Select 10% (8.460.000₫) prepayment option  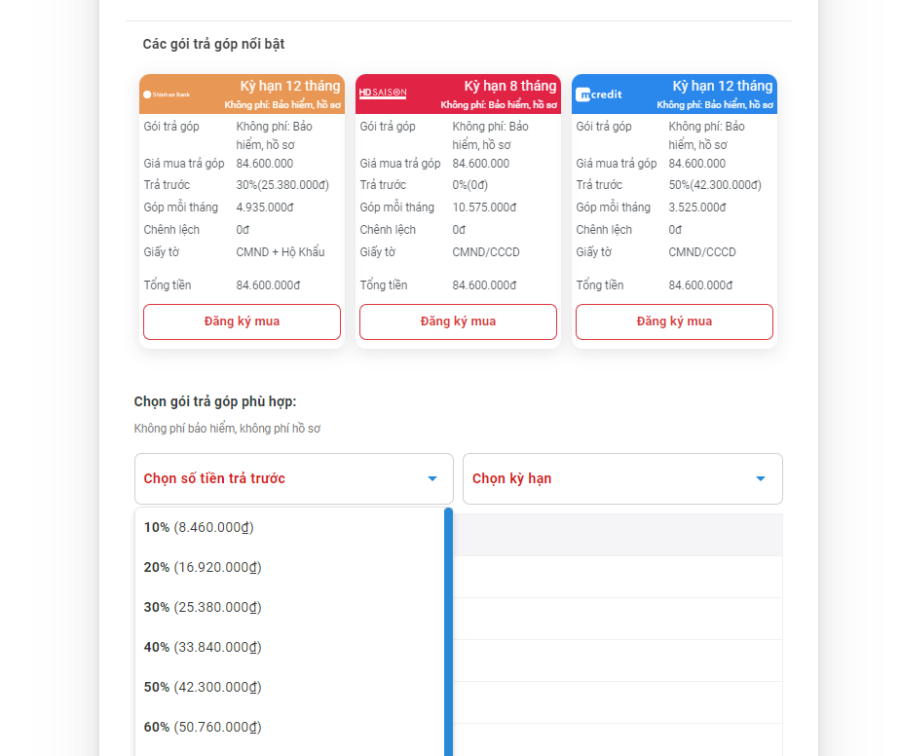pos(199,527)
